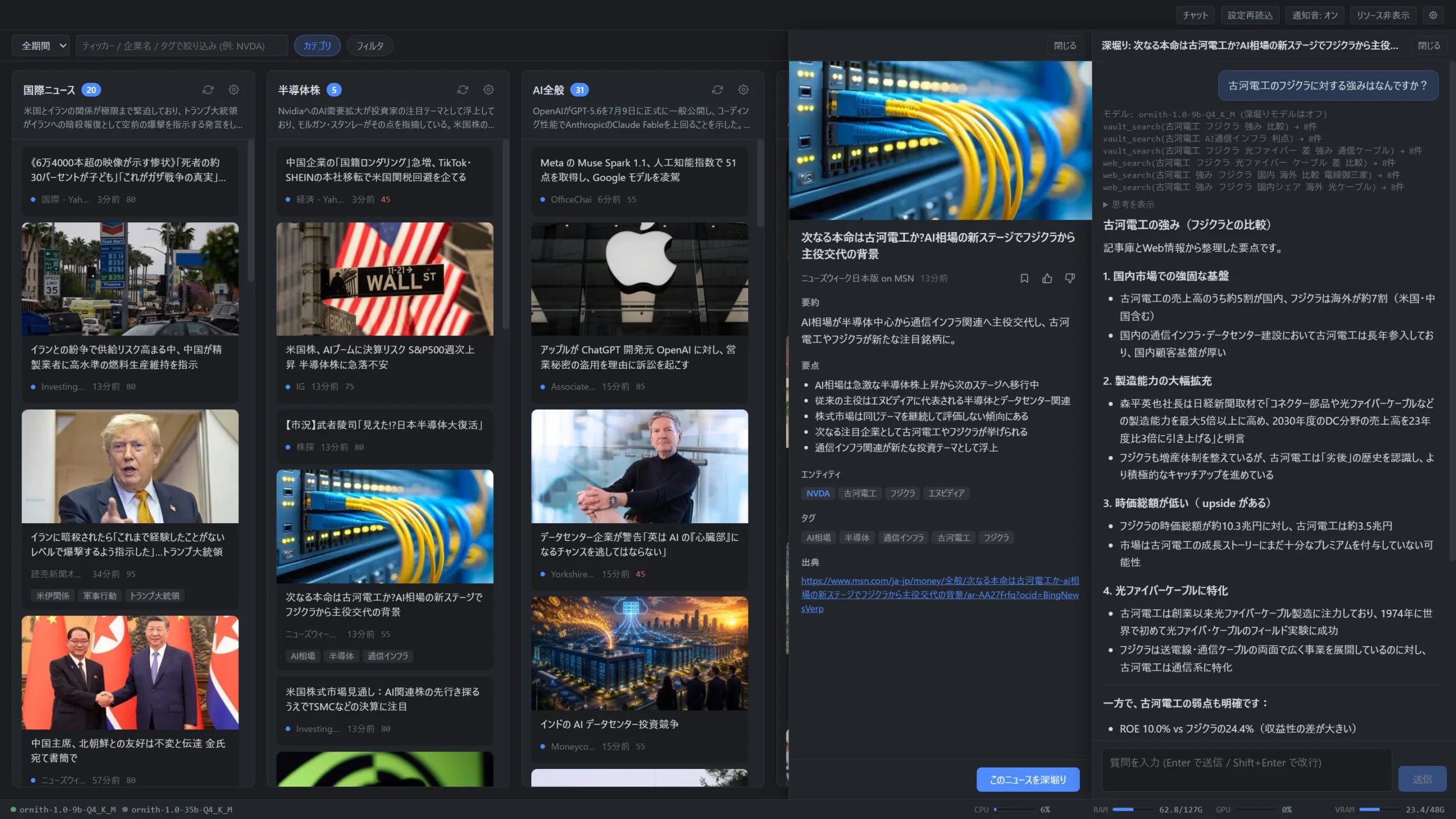
Task: Open the India AI datacenter thumbnail
Action: 640,653
